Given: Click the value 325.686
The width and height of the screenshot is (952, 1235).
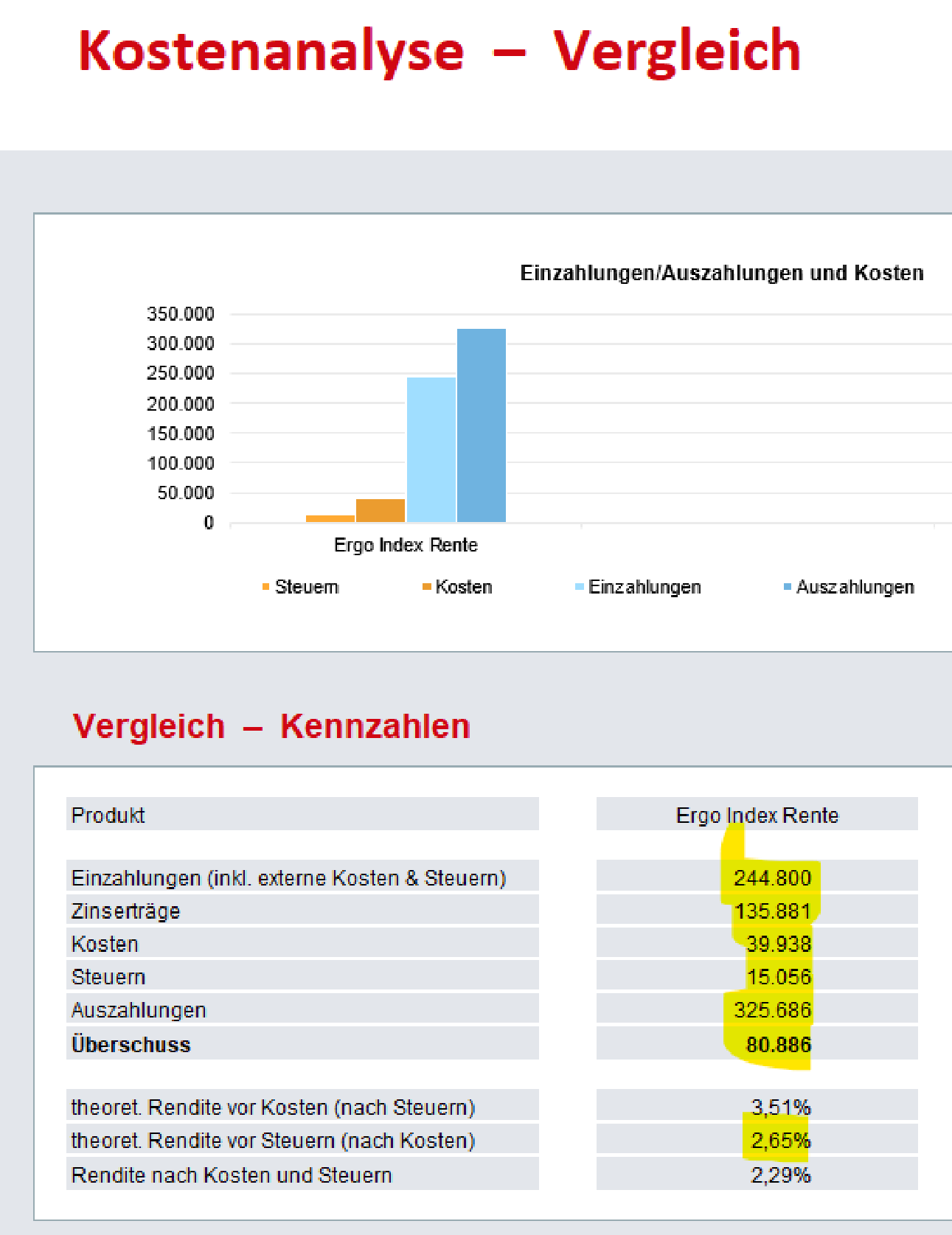Looking at the screenshot, I should [x=772, y=1010].
